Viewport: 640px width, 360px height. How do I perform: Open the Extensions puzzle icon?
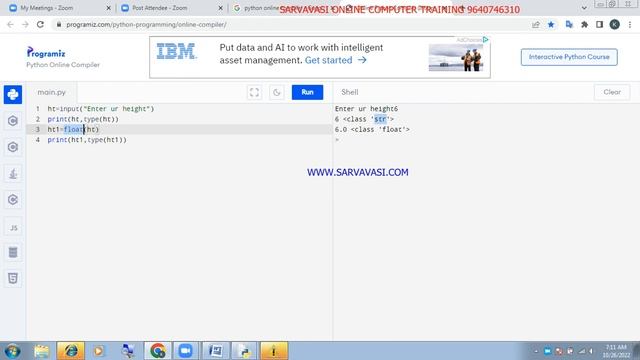click(x=584, y=24)
